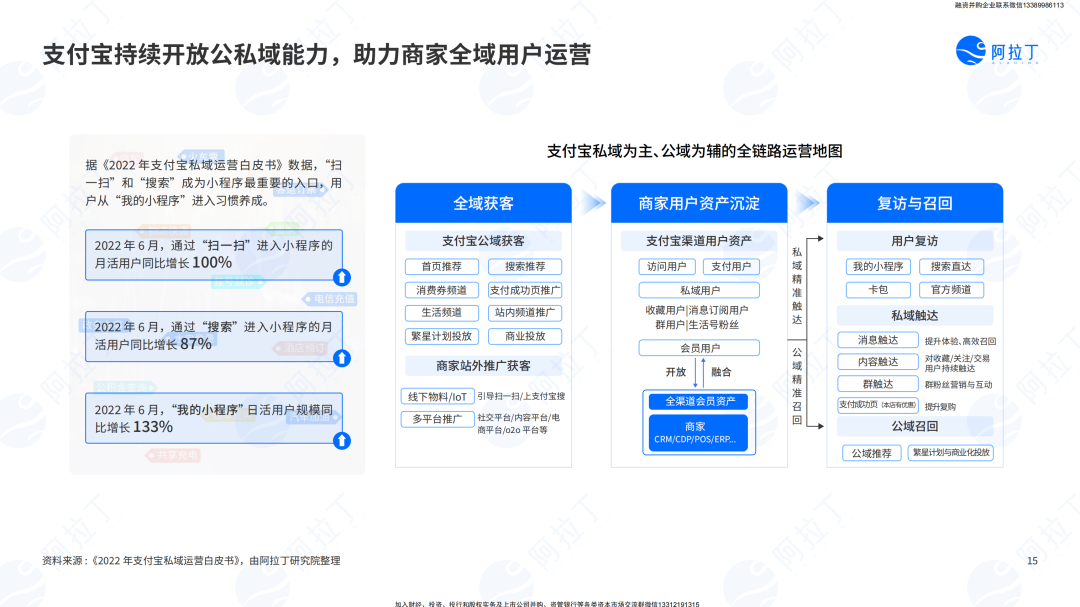Click up-arrow icon on the 100% growth box
Image resolution: width=1080 pixels, height=607 pixels.
(342, 277)
